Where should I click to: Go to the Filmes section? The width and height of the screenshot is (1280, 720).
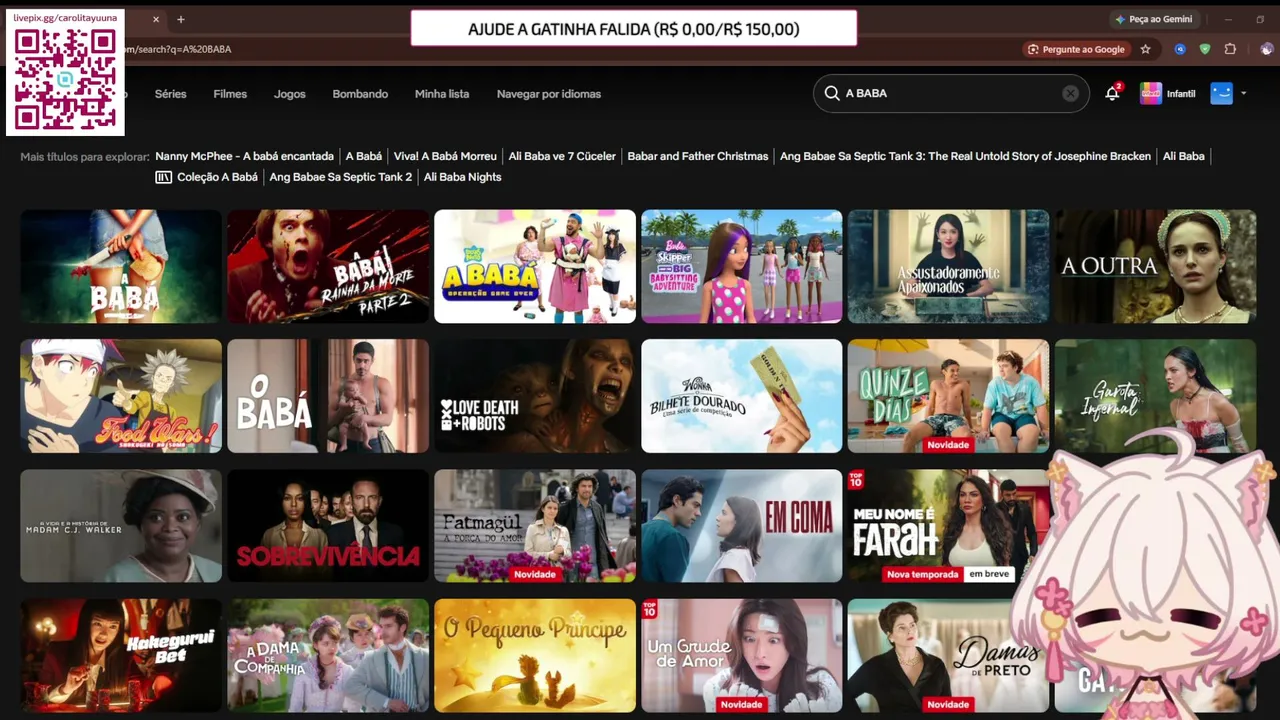[230, 94]
